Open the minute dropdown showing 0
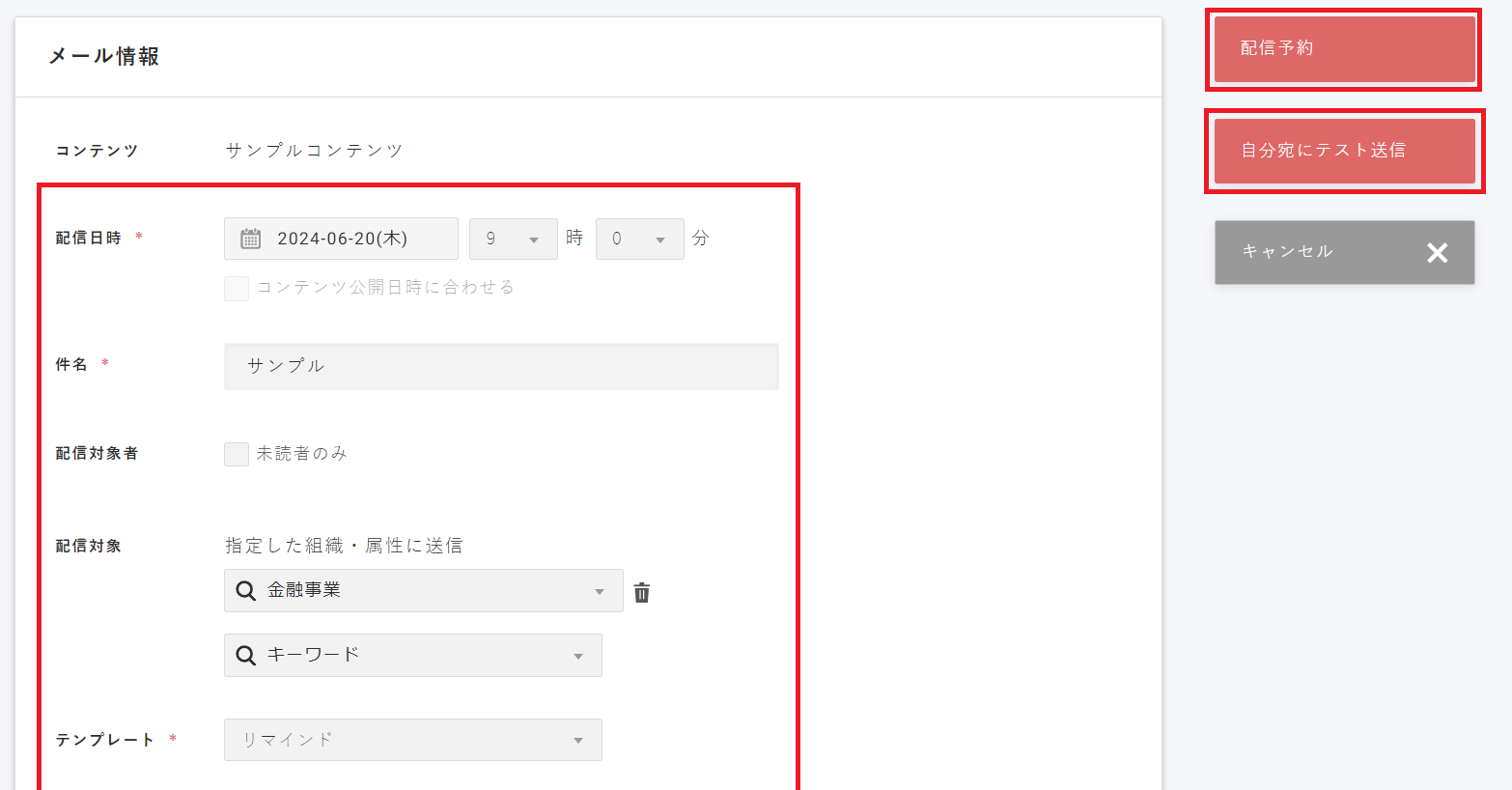 639,239
